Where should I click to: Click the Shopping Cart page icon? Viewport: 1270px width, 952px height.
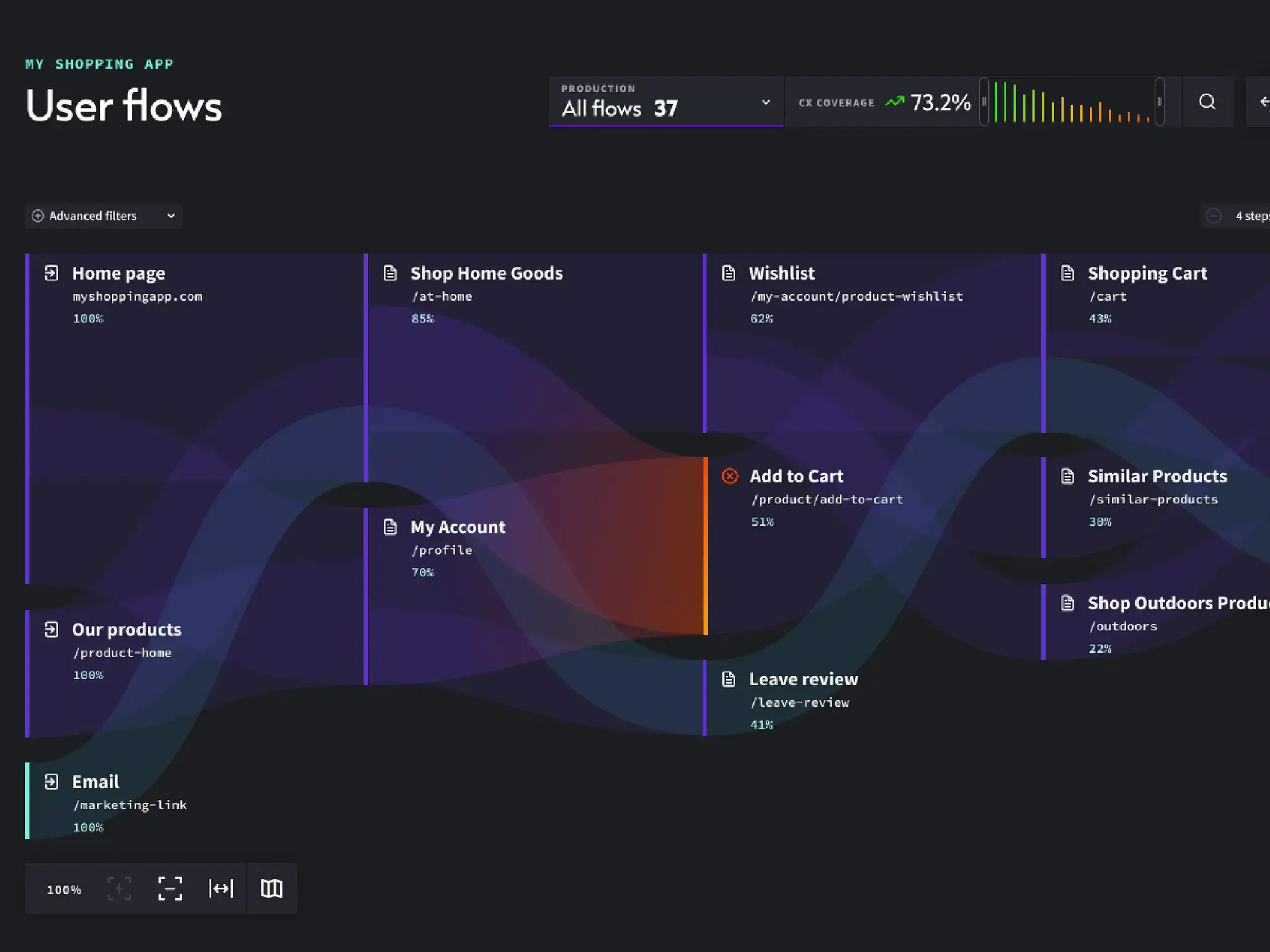tap(1068, 273)
